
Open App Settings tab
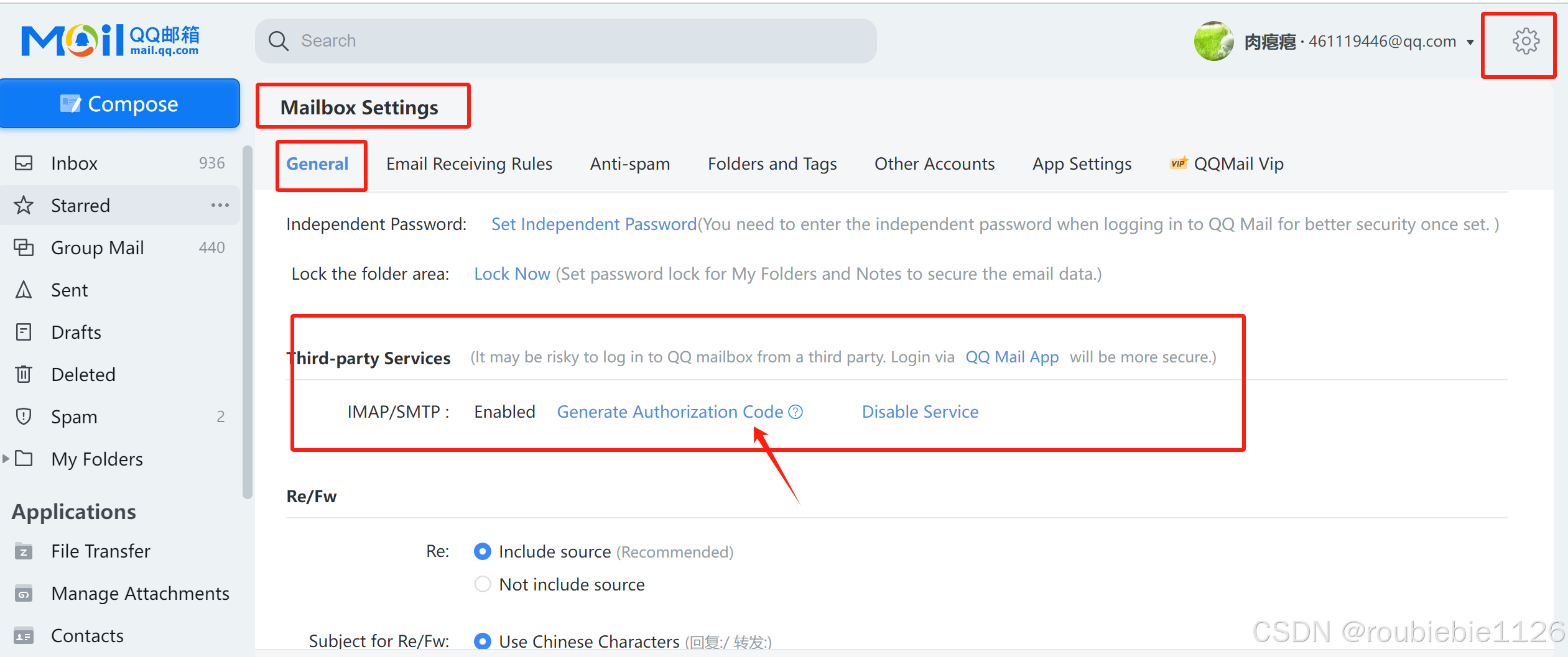[1082, 163]
